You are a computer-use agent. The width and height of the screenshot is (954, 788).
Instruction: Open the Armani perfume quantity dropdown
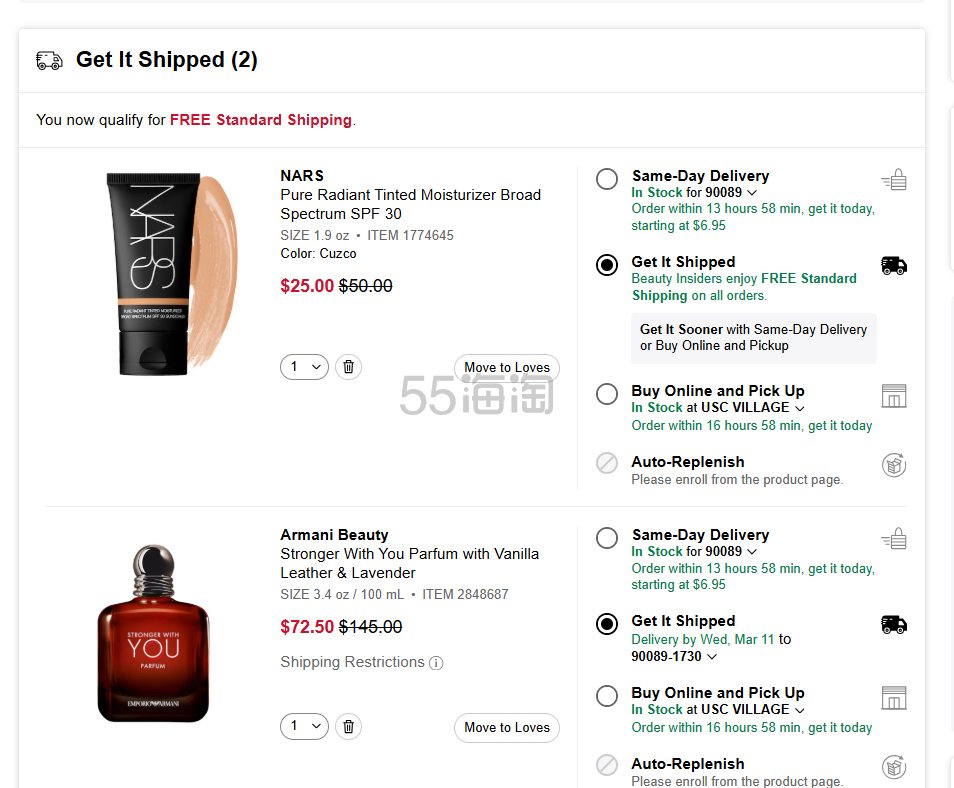pos(304,727)
